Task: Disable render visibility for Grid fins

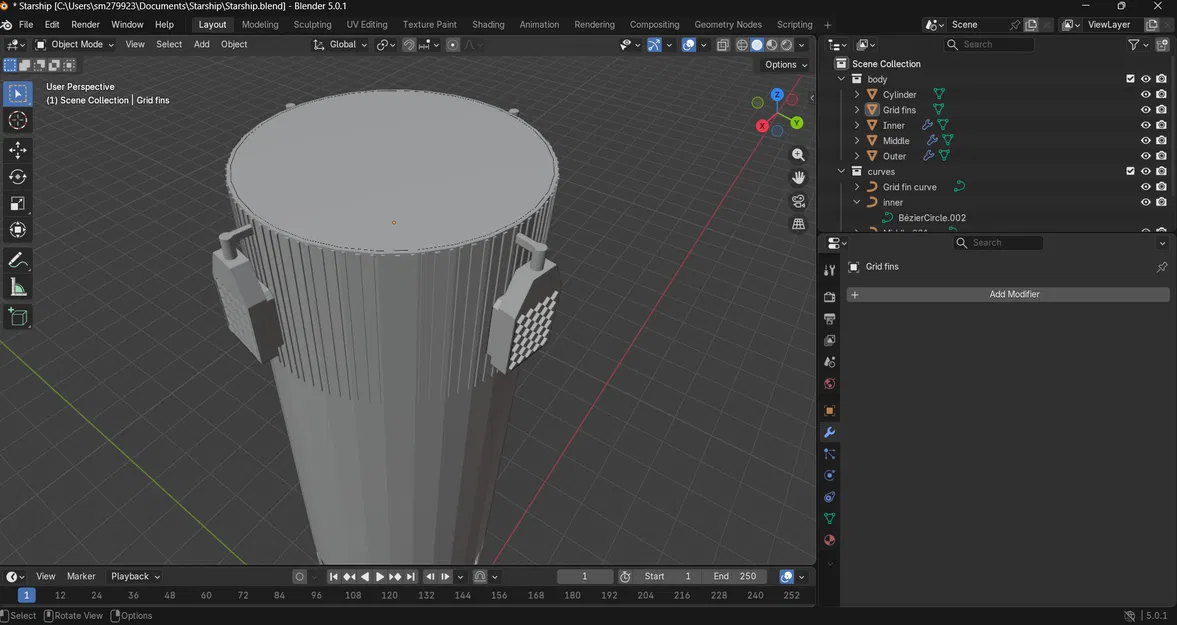Action: (x=1161, y=110)
